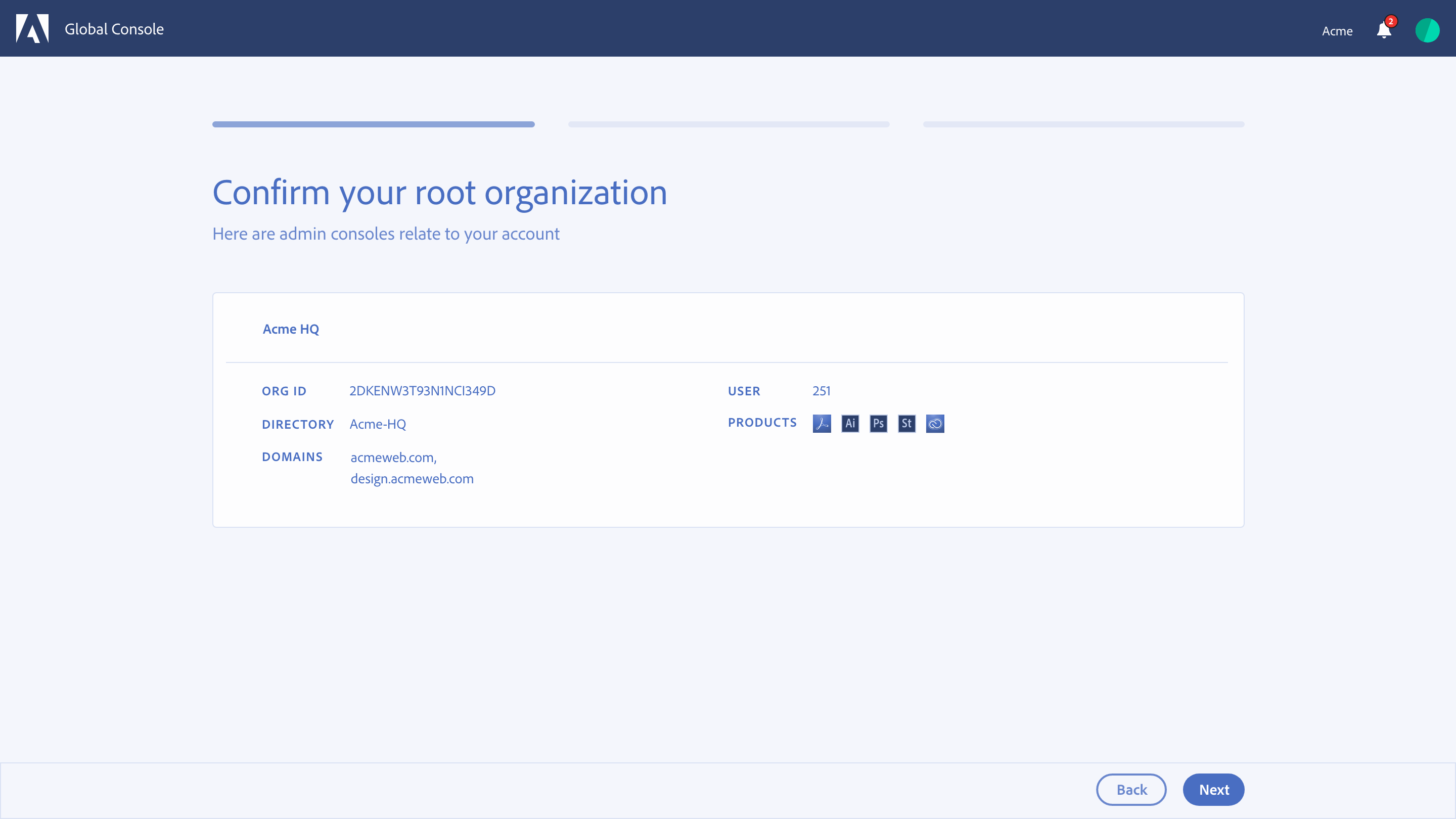This screenshot has height=819, width=1456.
Task: Click the PRODUCTS label
Action: tap(762, 422)
